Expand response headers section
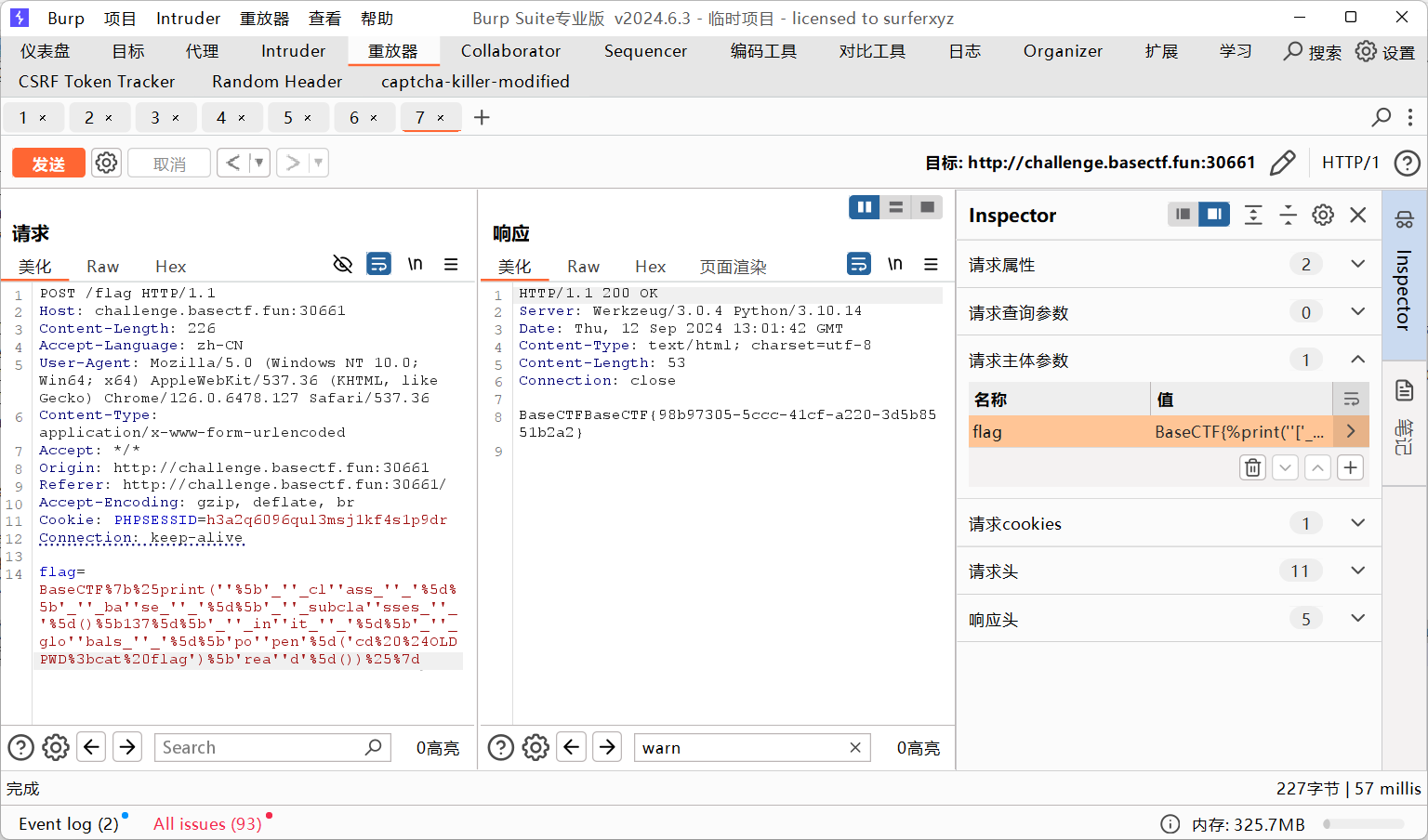 1357,619
